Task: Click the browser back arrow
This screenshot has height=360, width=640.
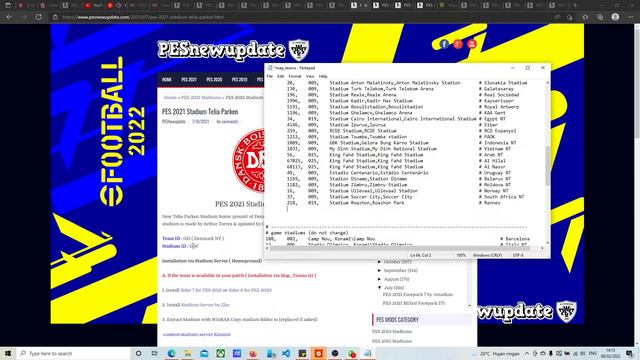Action: click(9, 17)
